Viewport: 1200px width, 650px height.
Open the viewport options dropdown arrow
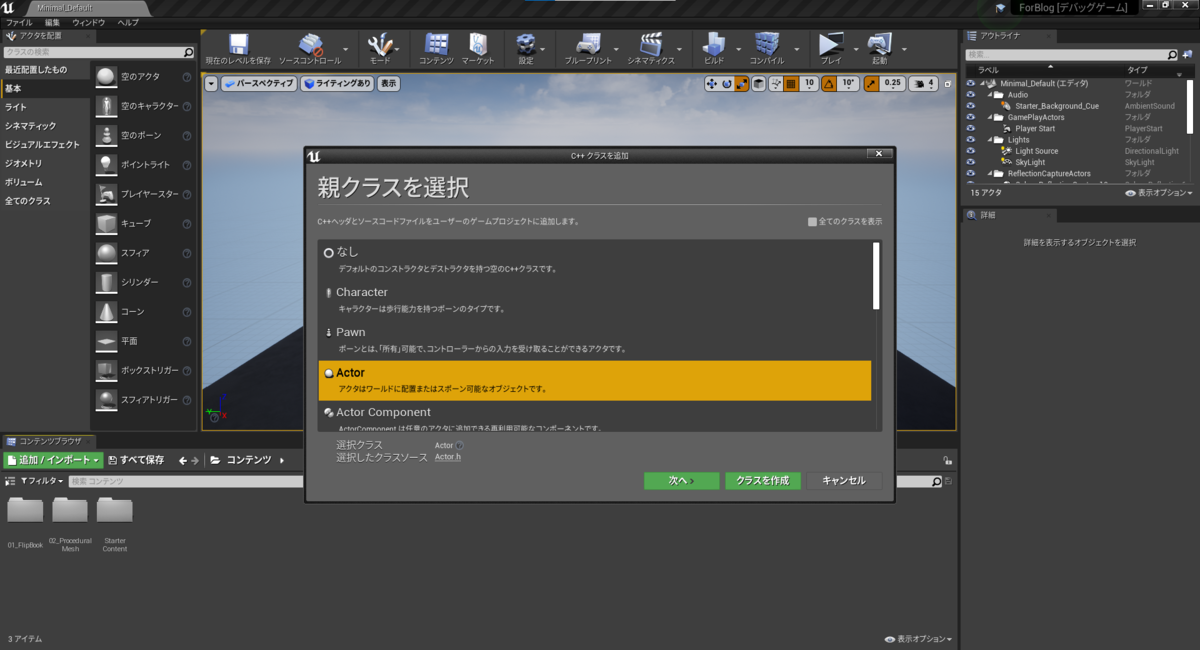[210, 84]
